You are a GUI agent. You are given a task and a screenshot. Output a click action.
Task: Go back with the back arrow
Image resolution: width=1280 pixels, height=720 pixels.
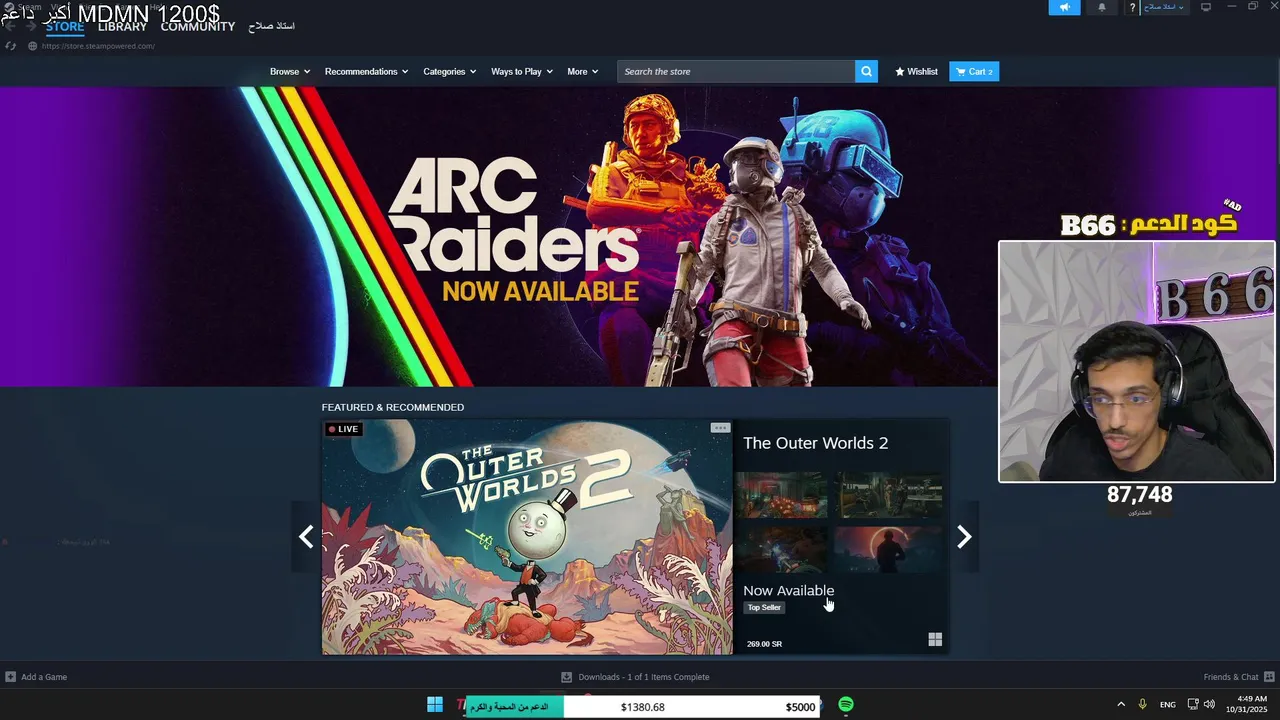click(x=11, y=26)
